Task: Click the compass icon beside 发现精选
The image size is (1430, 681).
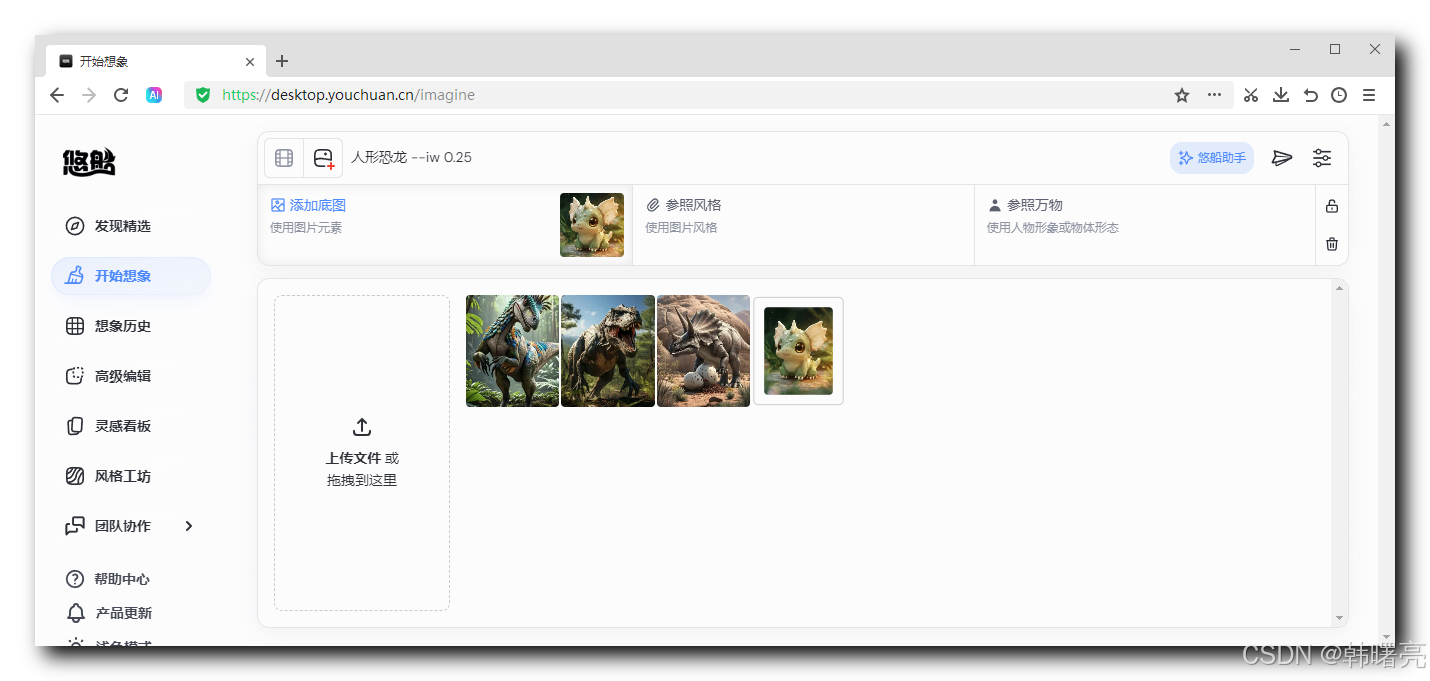Action: pyautogui.click(x=75, y=226)
